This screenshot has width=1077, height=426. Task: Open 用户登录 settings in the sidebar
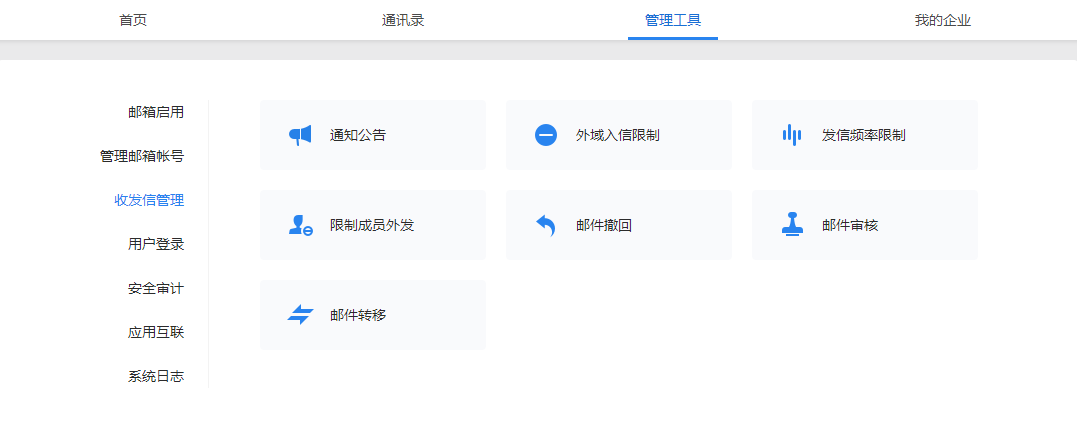tap(156, 244)
